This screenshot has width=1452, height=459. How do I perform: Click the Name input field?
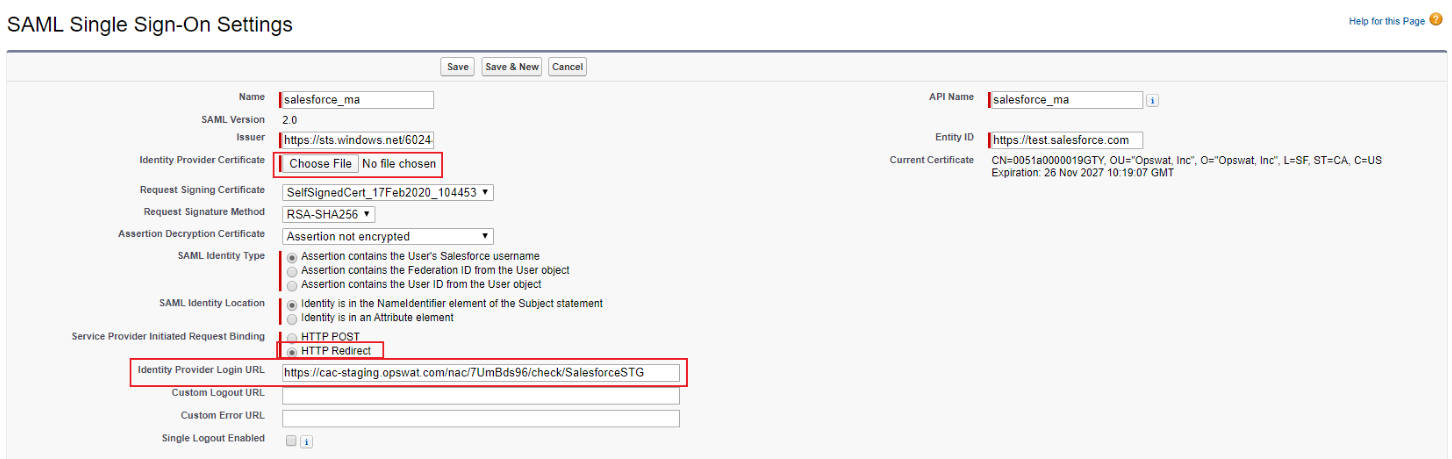358,100
